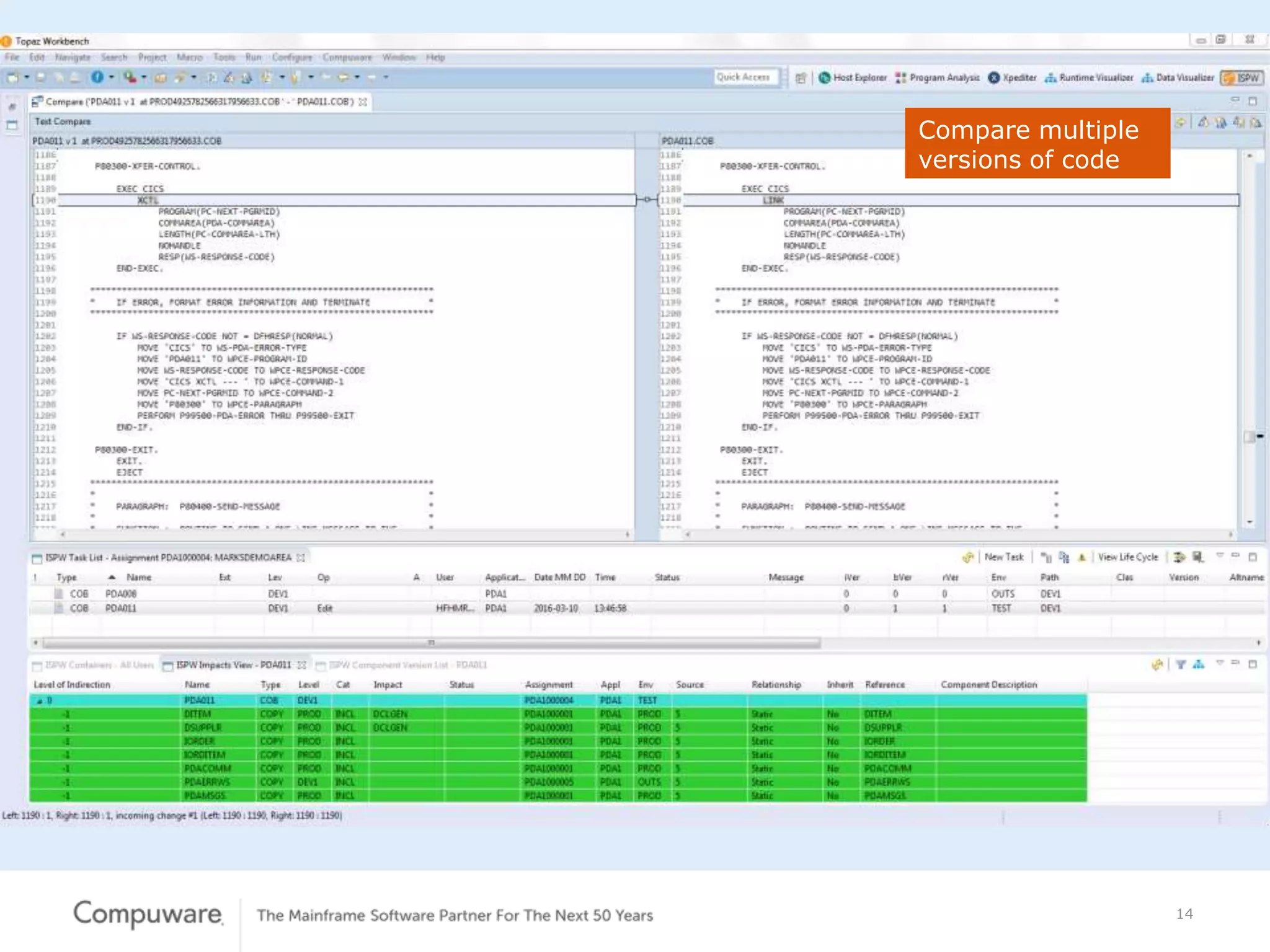
Task: Click the refresh icon in ISPW Impacts View
Action: click(1157, 665)
